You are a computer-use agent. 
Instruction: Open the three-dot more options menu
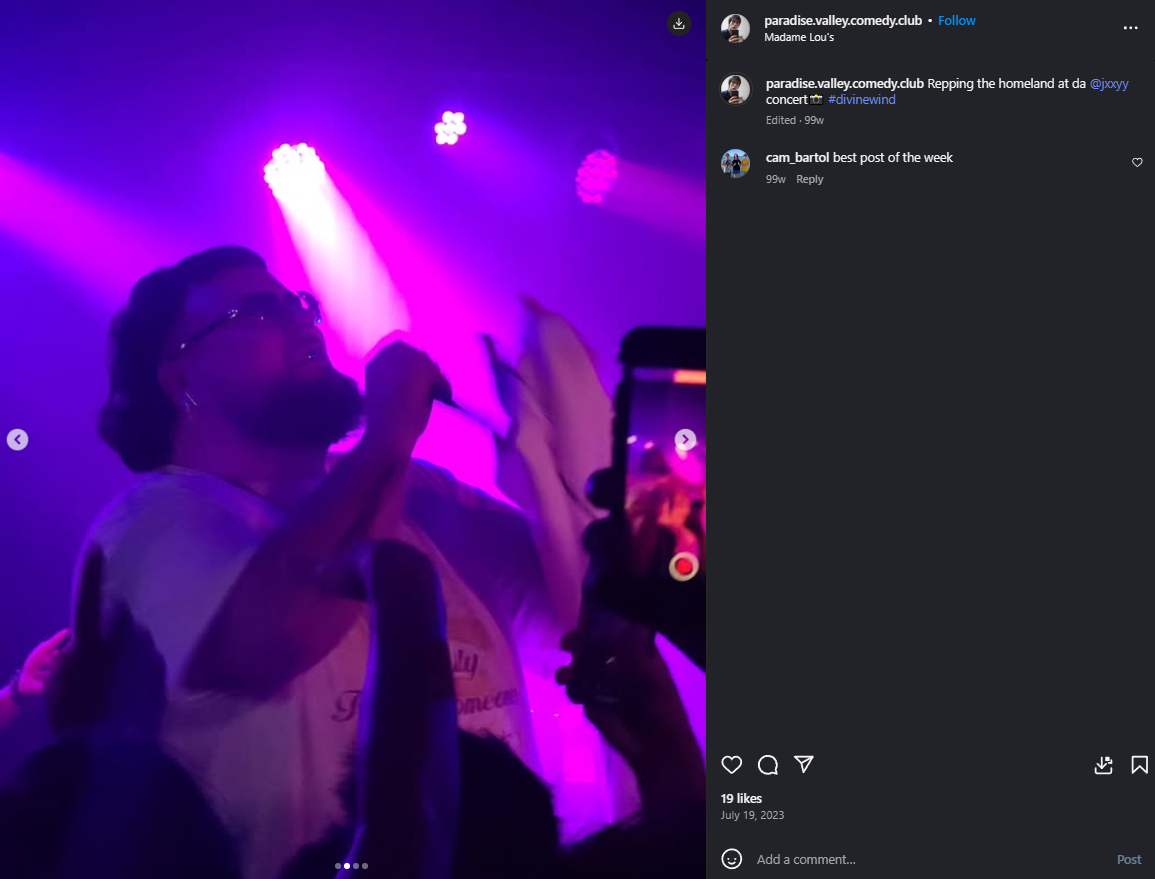[x=1130, y=28]
